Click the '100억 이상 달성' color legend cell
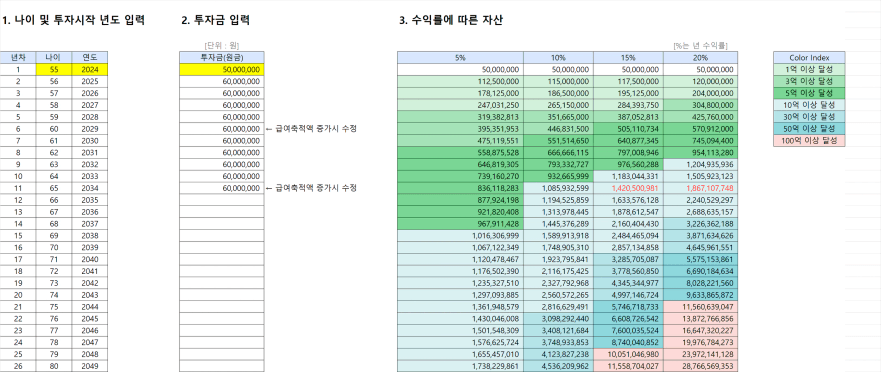 [809, 140]
